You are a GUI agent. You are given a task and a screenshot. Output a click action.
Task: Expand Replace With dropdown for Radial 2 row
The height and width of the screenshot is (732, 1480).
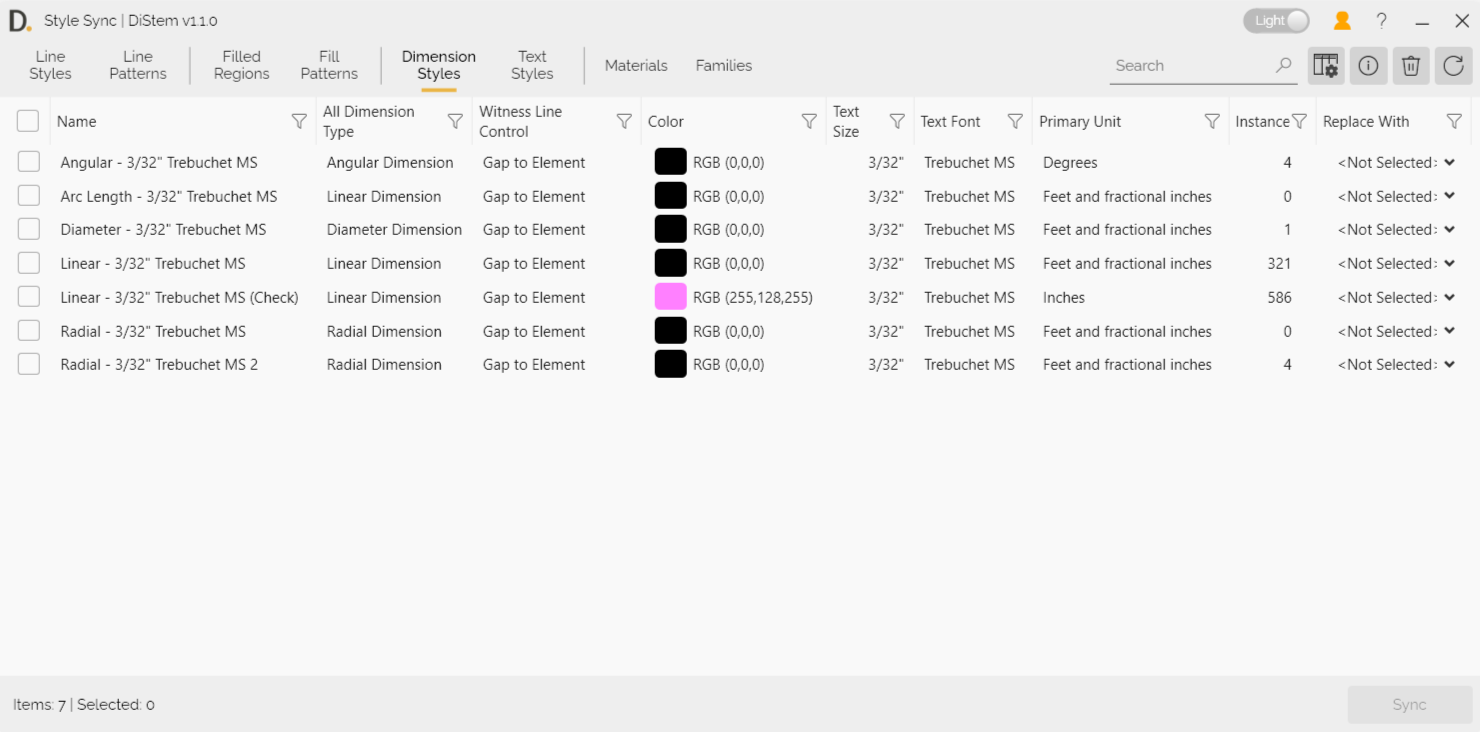pyautogui.click(x=1449, y=364)
